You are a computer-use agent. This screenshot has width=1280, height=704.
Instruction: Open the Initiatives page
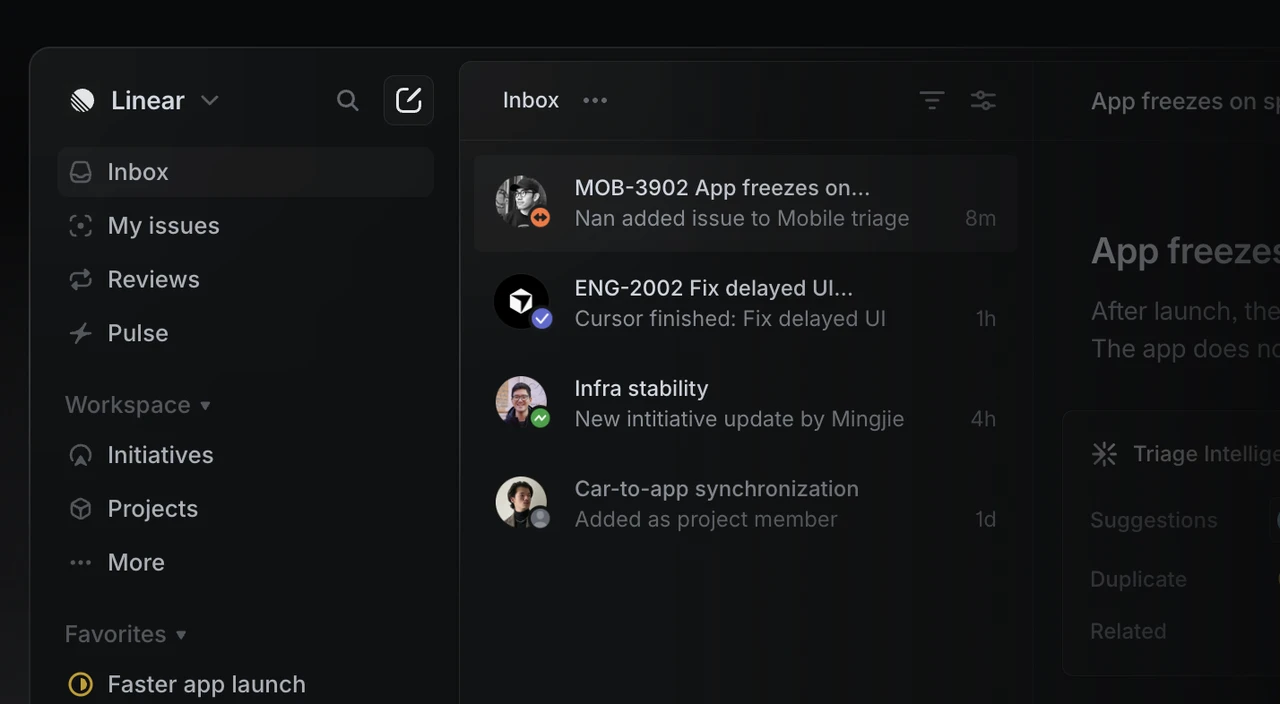[160, 455]
